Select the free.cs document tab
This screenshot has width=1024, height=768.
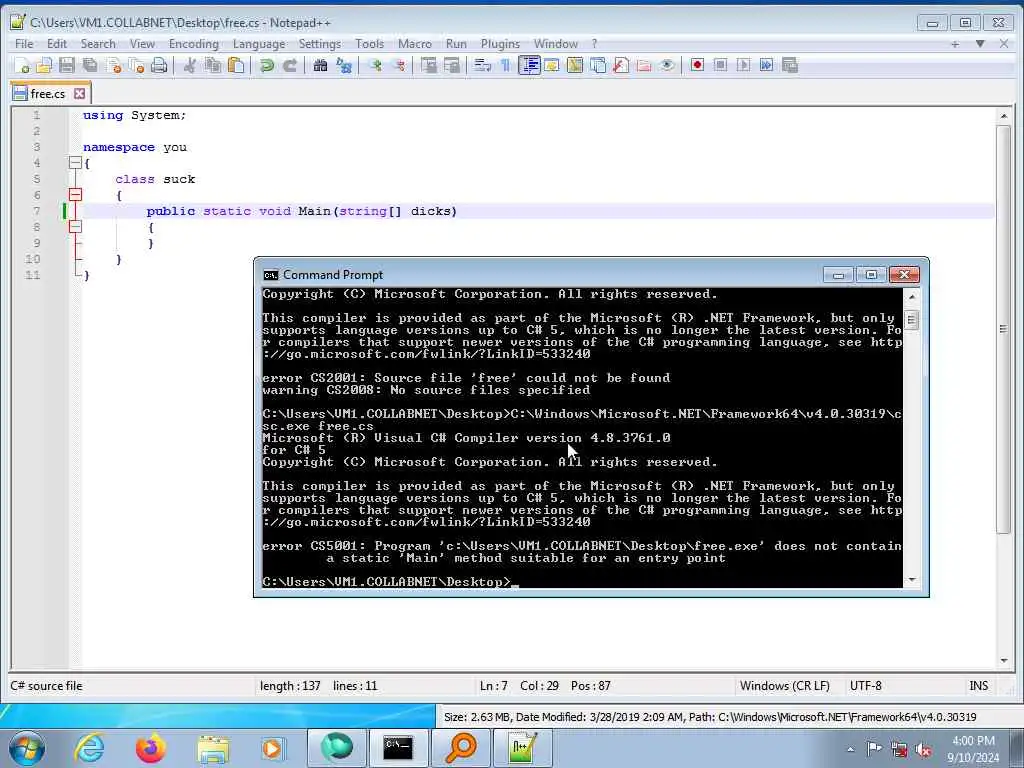(48, 94)
